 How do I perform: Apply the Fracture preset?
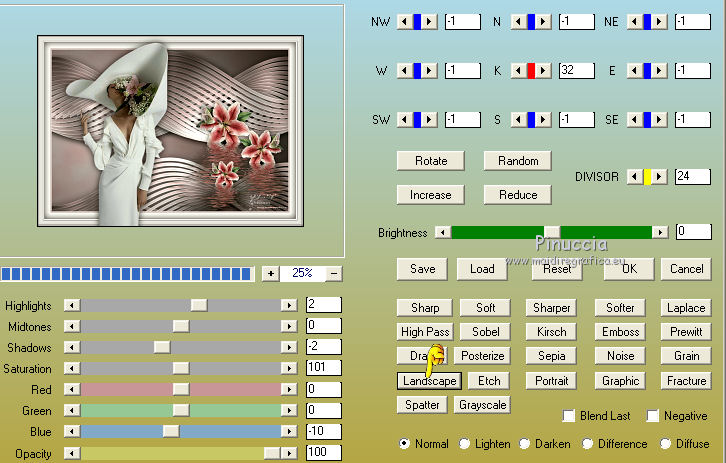click(686, 381)
